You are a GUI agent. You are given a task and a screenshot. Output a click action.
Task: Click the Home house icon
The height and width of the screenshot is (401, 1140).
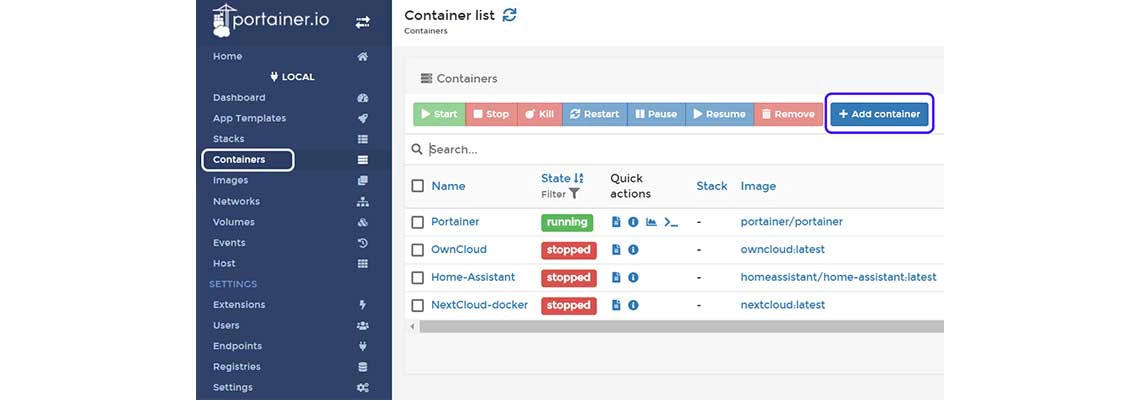[363, 57]
